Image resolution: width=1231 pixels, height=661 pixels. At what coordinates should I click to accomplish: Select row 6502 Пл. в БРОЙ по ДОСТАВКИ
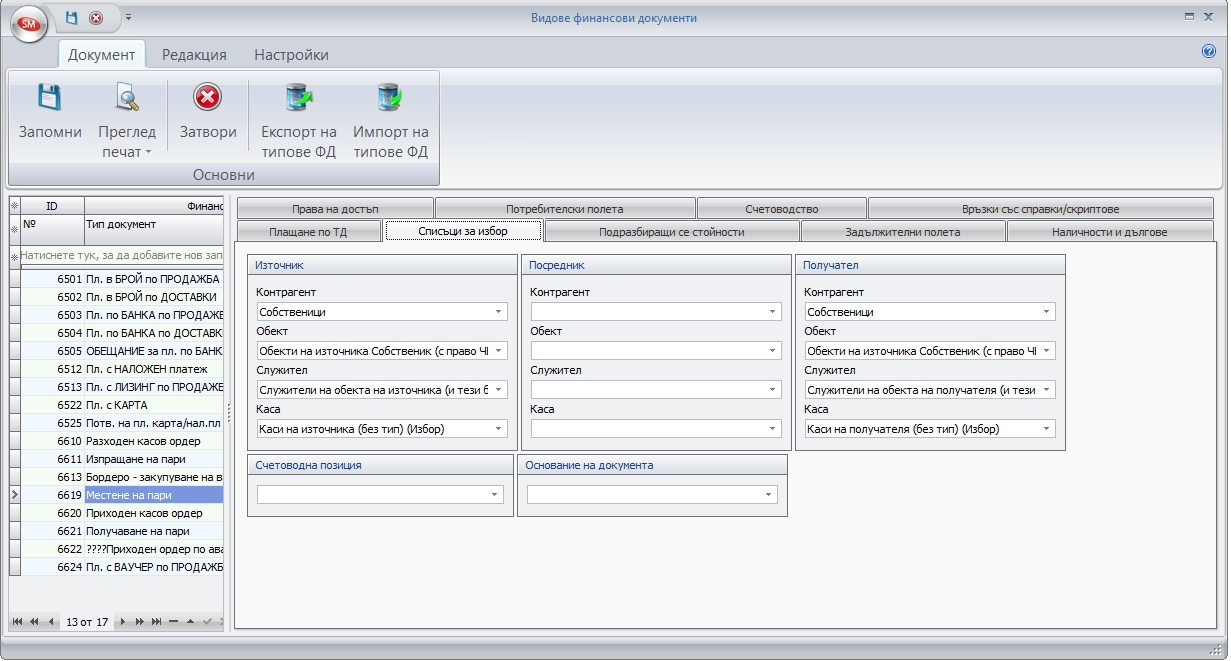pos(121,297)
